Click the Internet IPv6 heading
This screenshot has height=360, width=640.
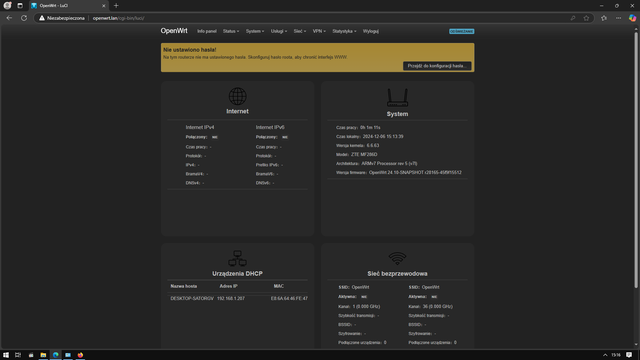pyautogui.click(x=270, y=127)
